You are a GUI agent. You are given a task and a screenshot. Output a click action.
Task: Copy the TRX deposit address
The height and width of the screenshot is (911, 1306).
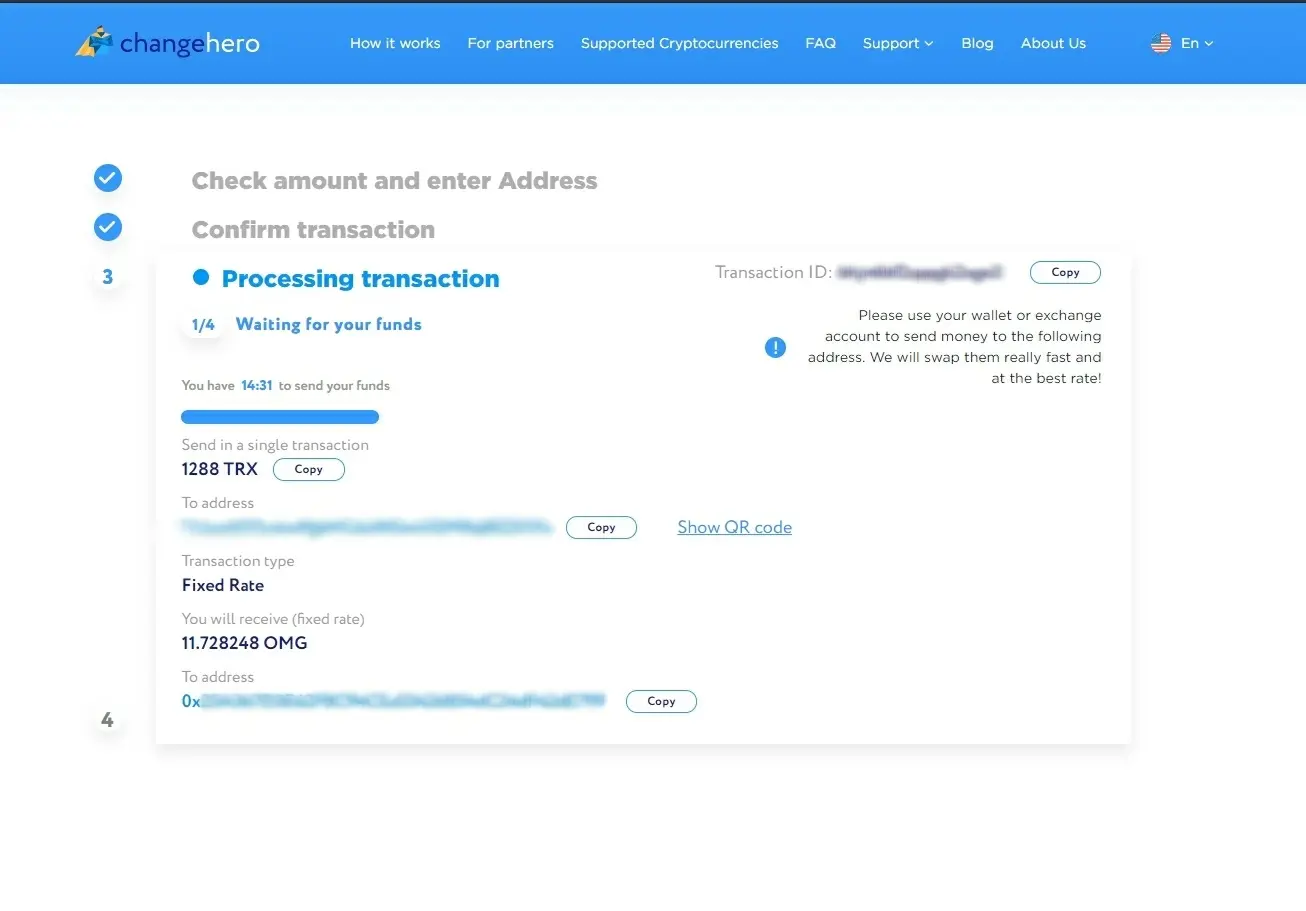click(601, 527)
